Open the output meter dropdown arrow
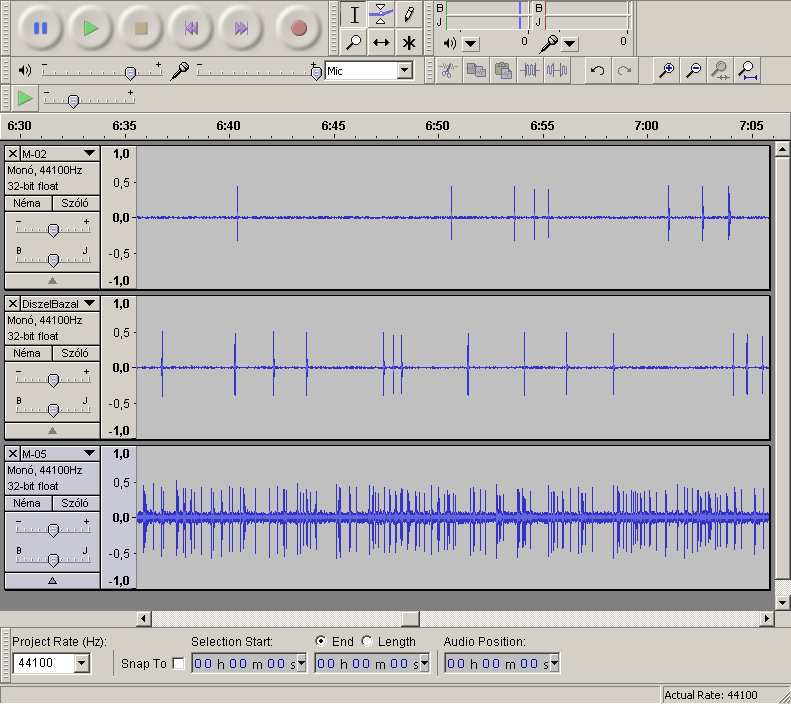 pos(471,44)
